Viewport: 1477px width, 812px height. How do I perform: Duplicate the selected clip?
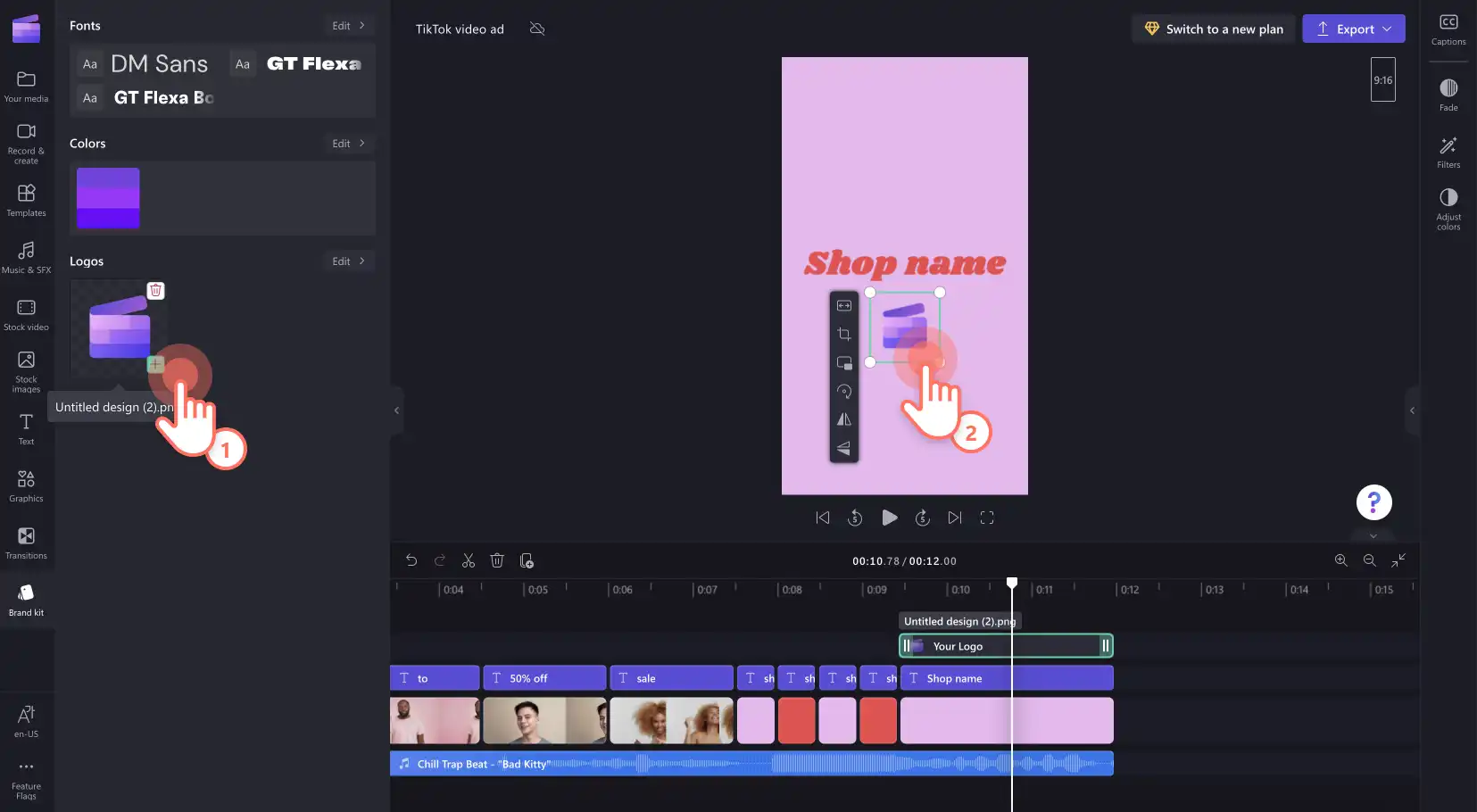click(x=527, y=560)
